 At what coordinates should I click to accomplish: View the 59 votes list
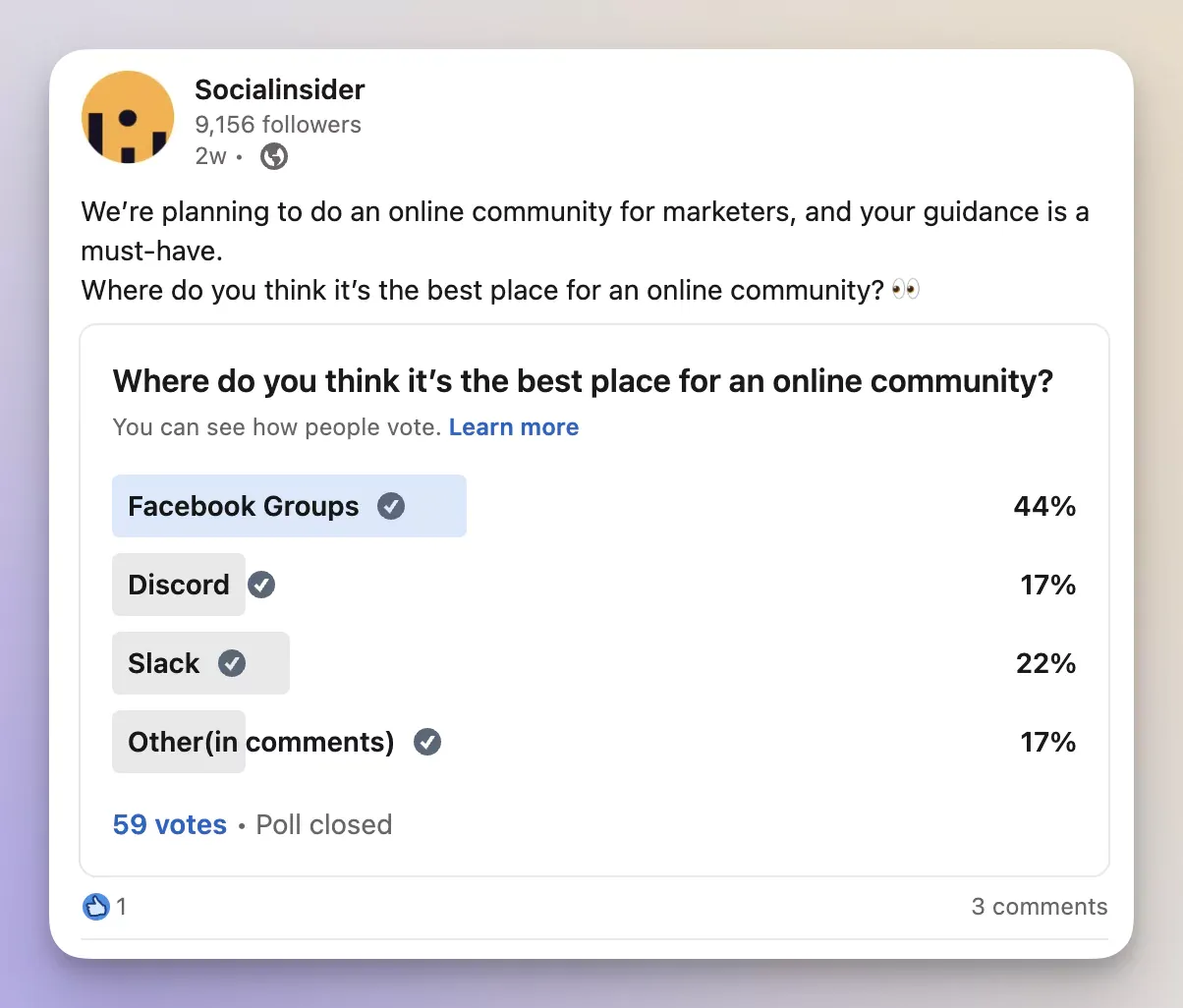tap(170, 824)
